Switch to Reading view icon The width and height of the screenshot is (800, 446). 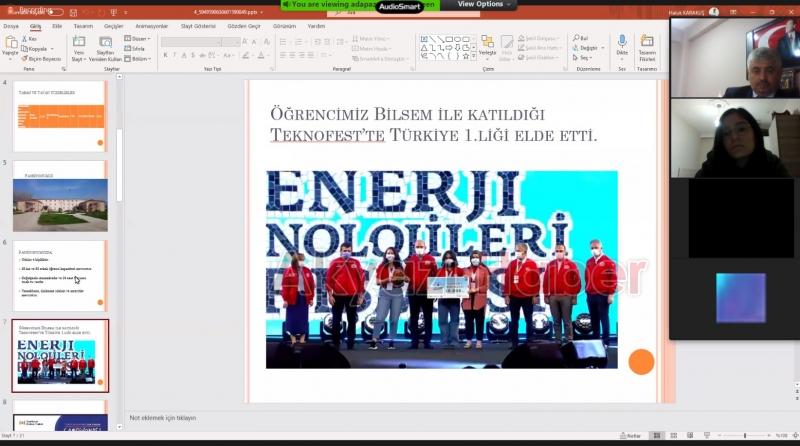click(x=690, y=436)
